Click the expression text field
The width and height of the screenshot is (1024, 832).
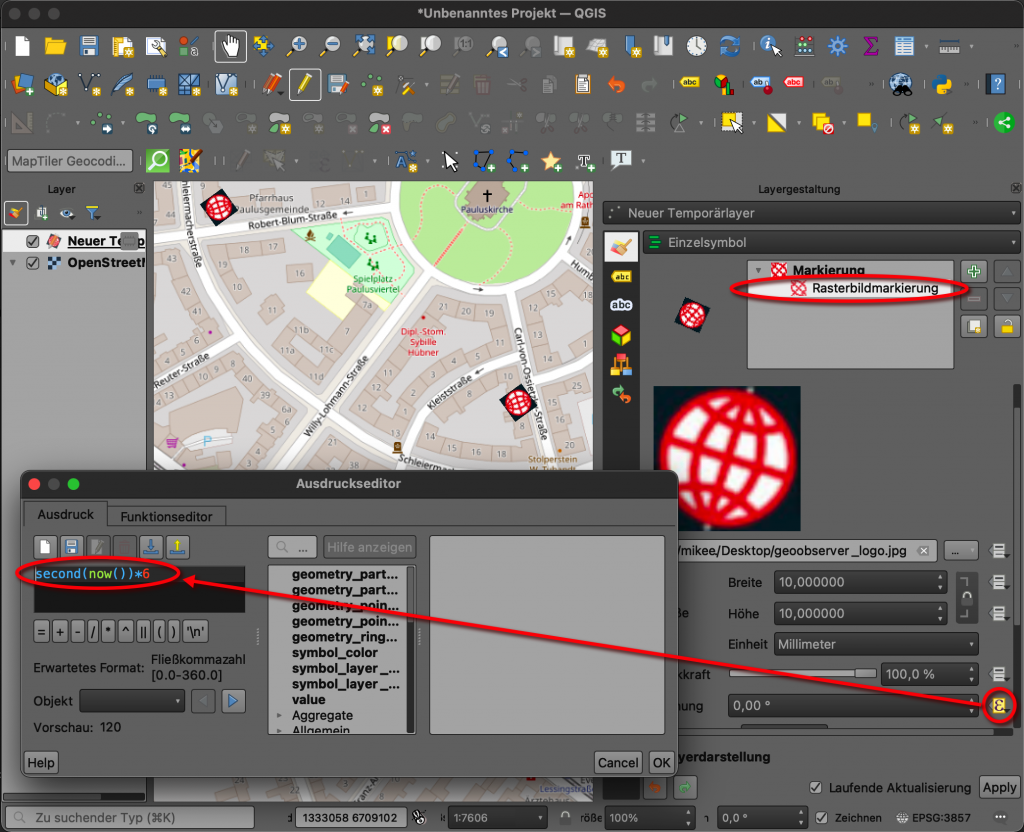[x=139, y=590]
